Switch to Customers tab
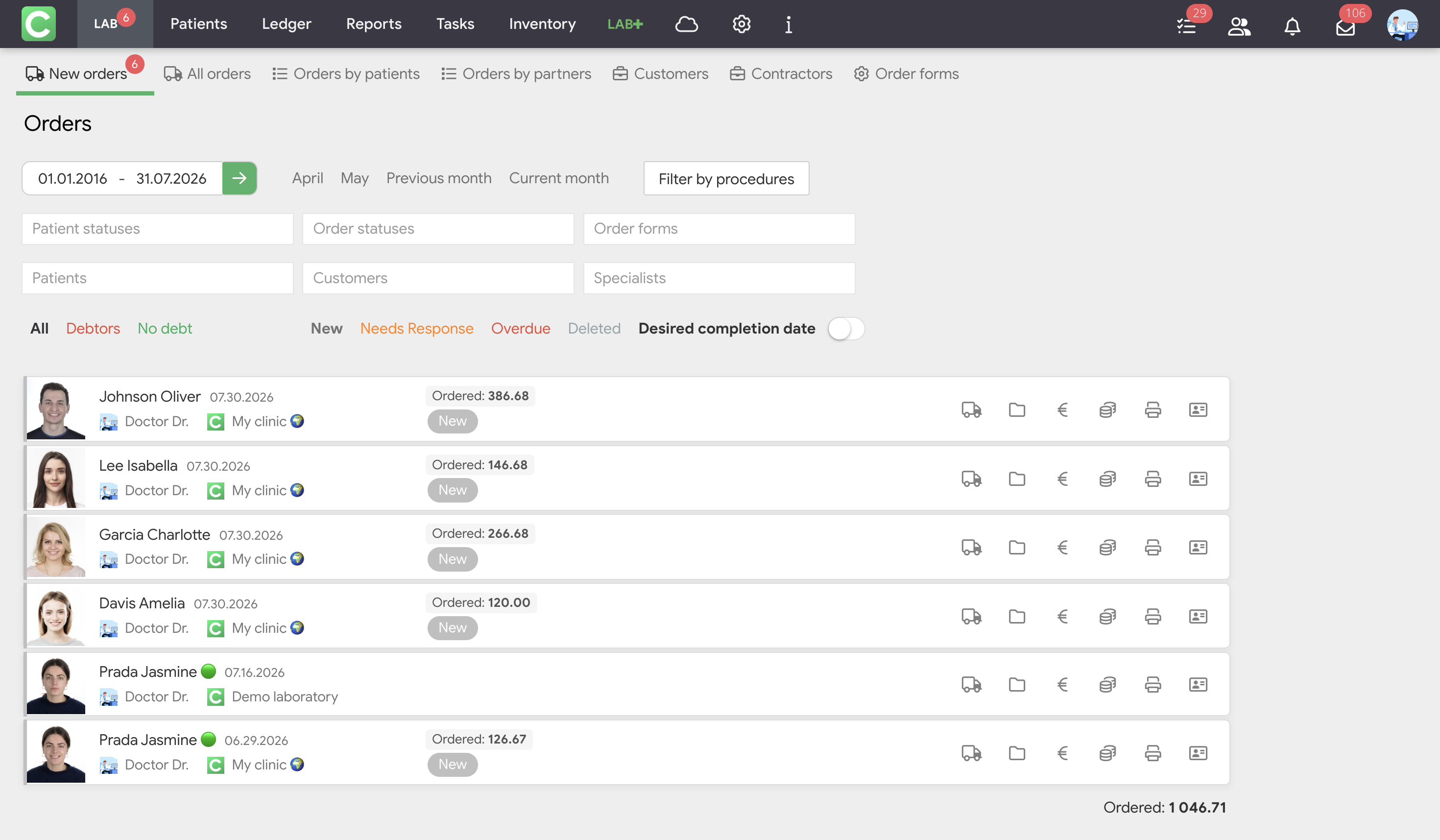Viewport: 1440px width, 840px height. point(660,73)
